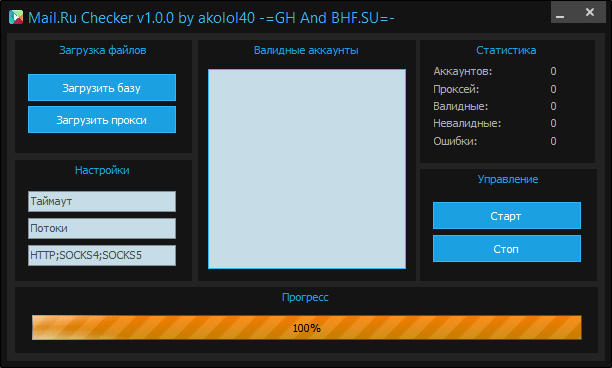Minimize the Mail.Ru Checker window

pos(560,12)
